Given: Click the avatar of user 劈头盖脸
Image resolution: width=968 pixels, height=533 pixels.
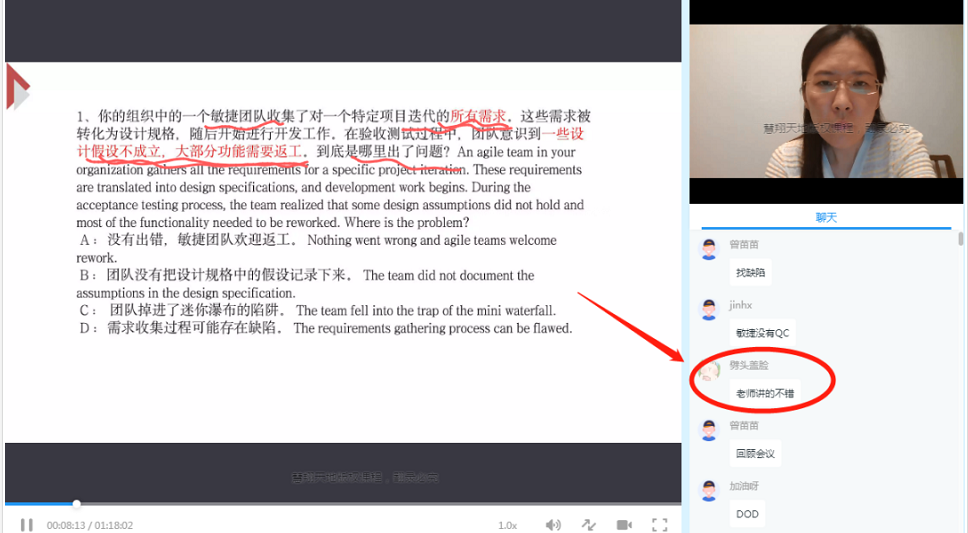Looking at the screenshot, I should 709,370.
